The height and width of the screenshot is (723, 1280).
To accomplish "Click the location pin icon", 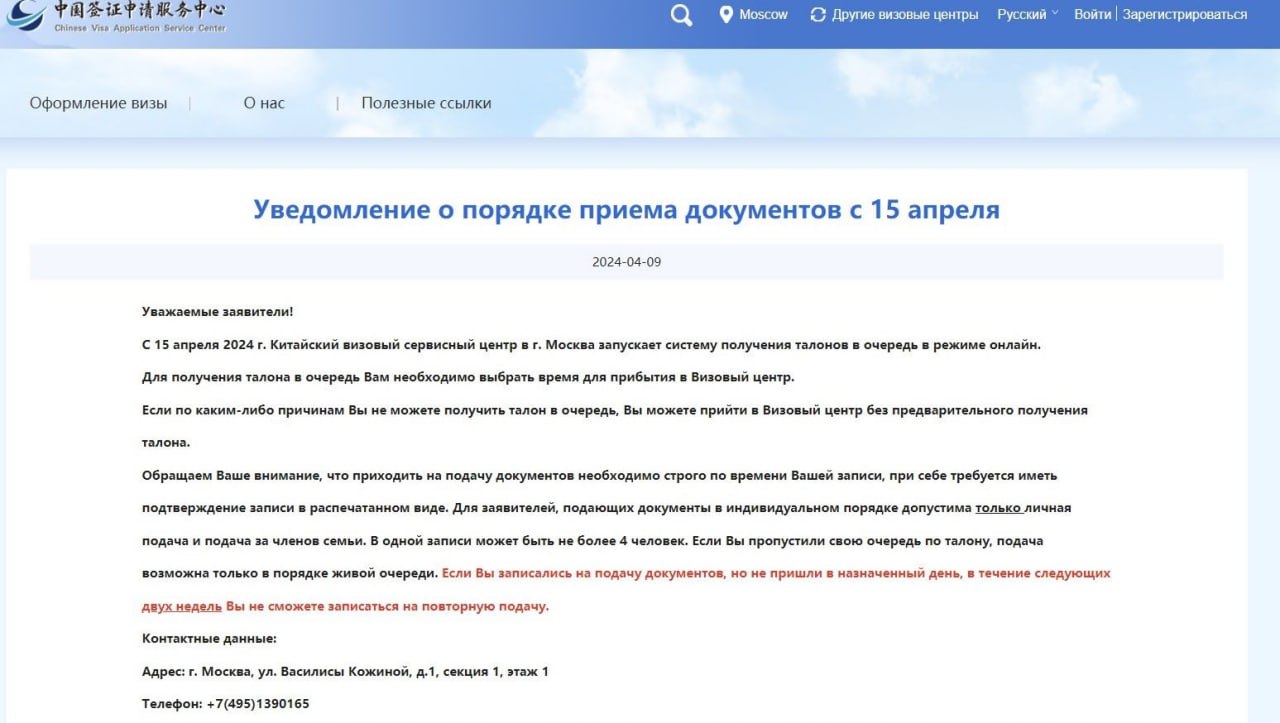I will [726, 15].
